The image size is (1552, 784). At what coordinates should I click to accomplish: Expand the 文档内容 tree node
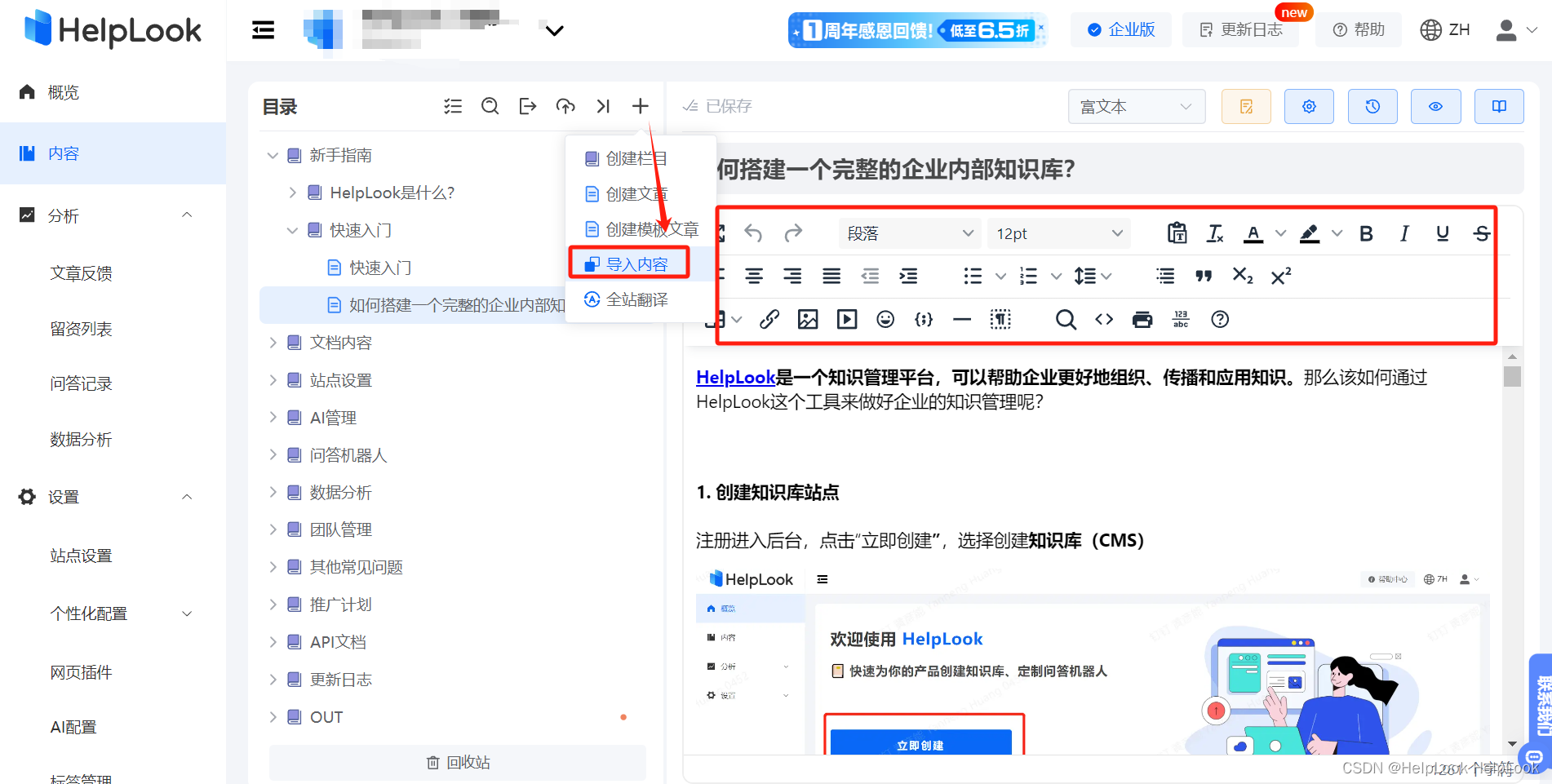273,343
